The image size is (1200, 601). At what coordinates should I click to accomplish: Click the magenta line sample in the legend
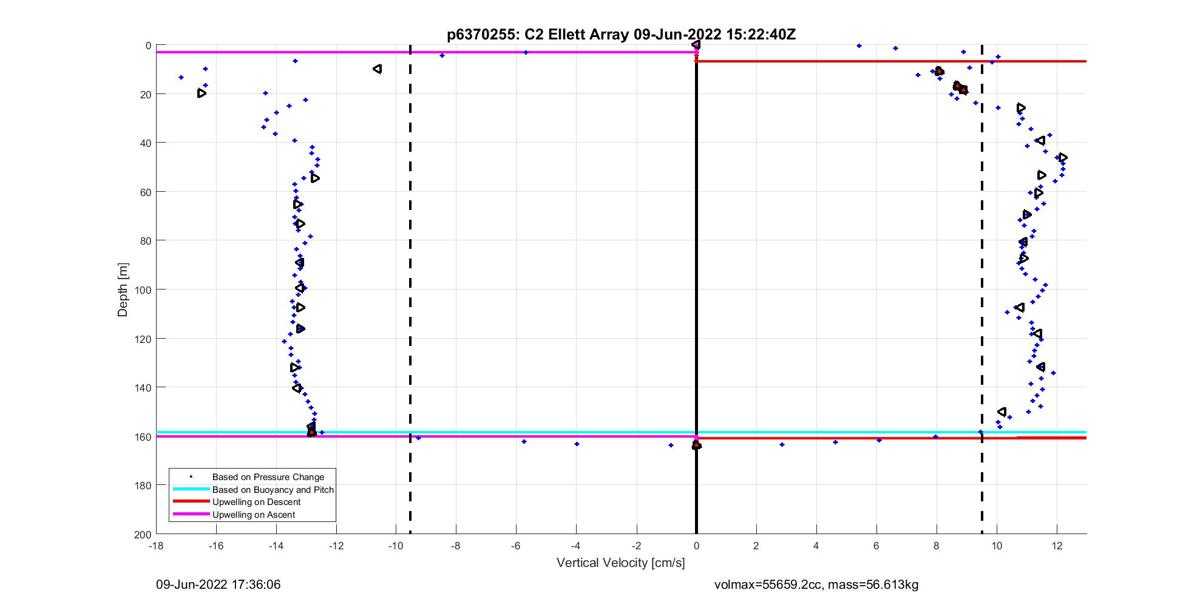point(190,514)
